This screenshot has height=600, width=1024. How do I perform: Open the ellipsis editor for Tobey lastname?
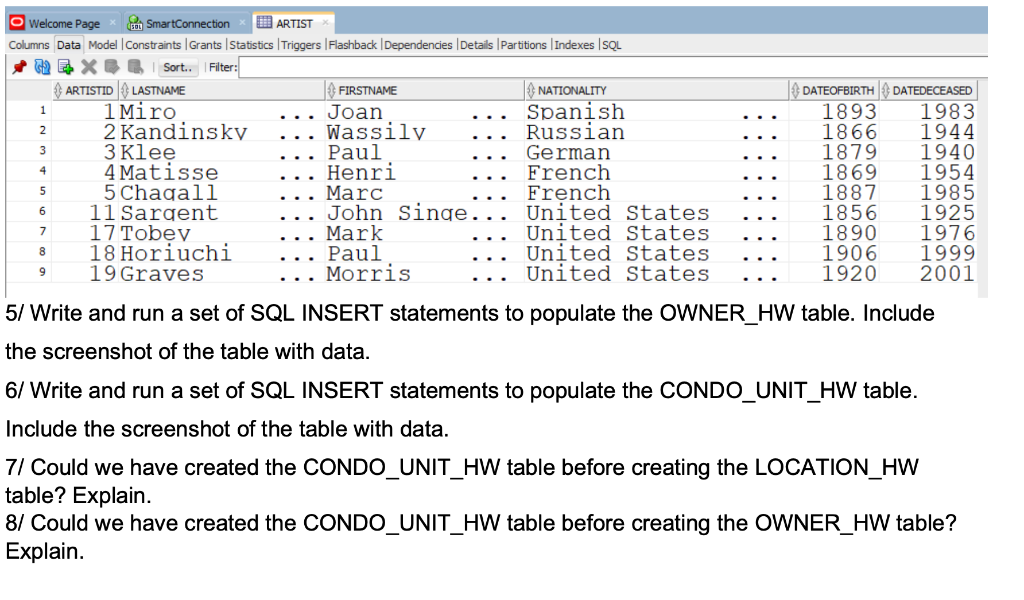296,238
